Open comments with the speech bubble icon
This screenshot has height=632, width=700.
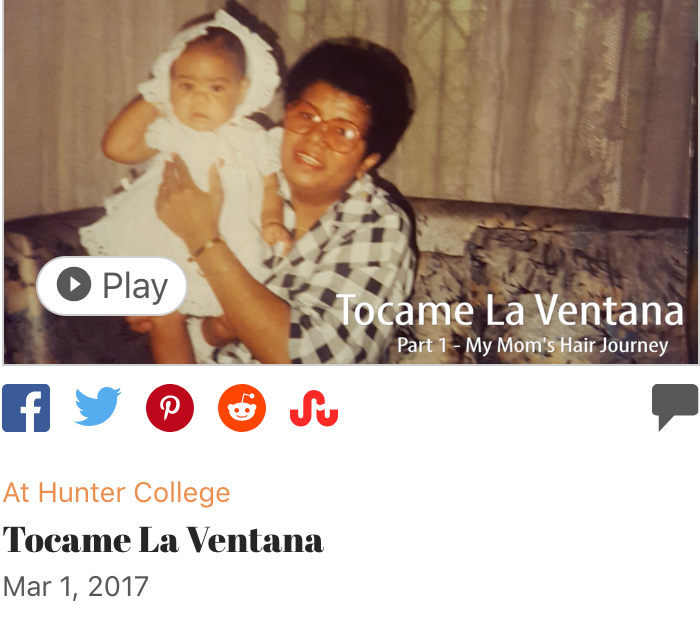pyautogui.click(x=675, y=407)
